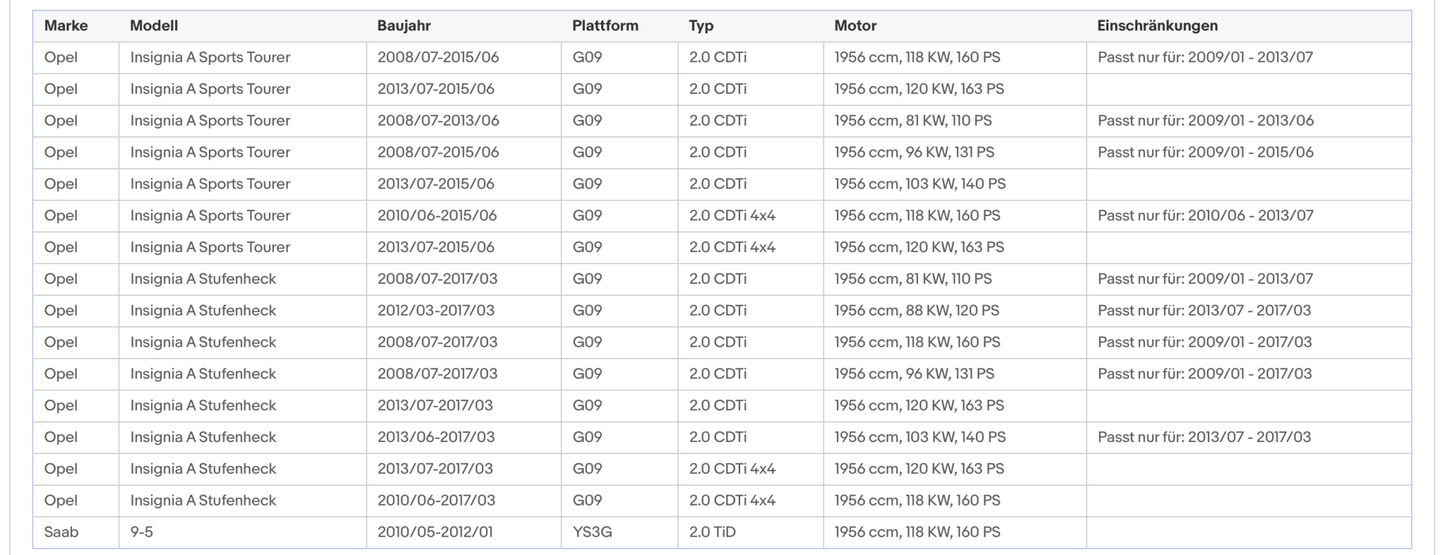Click the 2.0 TiD type cell
Image resolution: width=1445 pixels, height=555 pixels.
pyautogui.click(x=712, y=532)
